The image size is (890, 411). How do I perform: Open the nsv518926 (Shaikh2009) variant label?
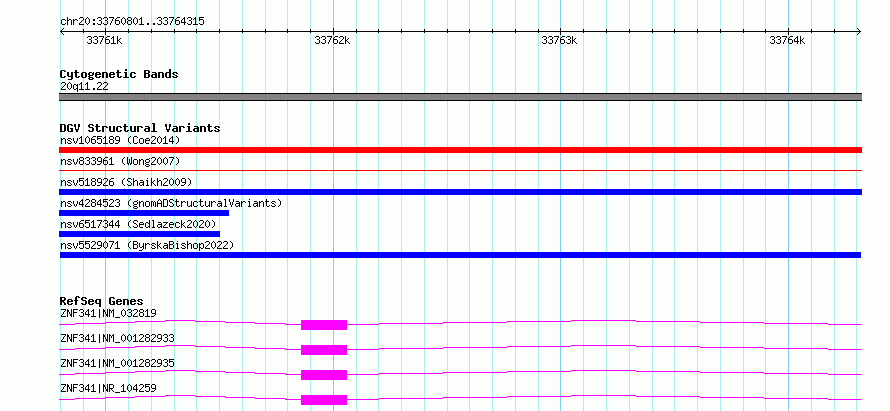(x=126, y=182)
